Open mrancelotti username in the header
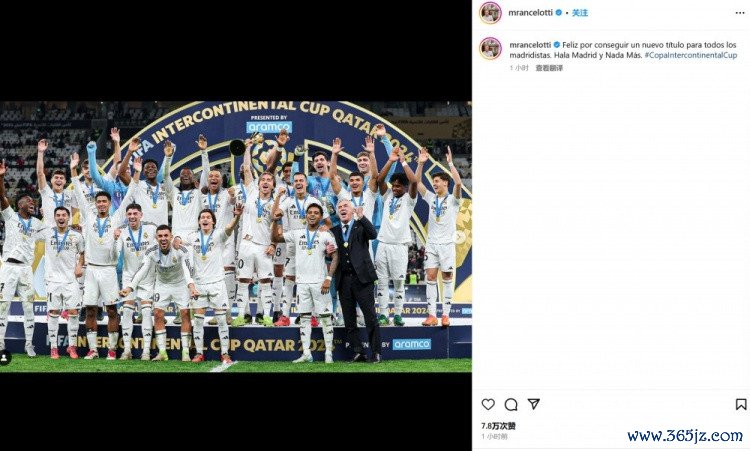 coord(530,13)
